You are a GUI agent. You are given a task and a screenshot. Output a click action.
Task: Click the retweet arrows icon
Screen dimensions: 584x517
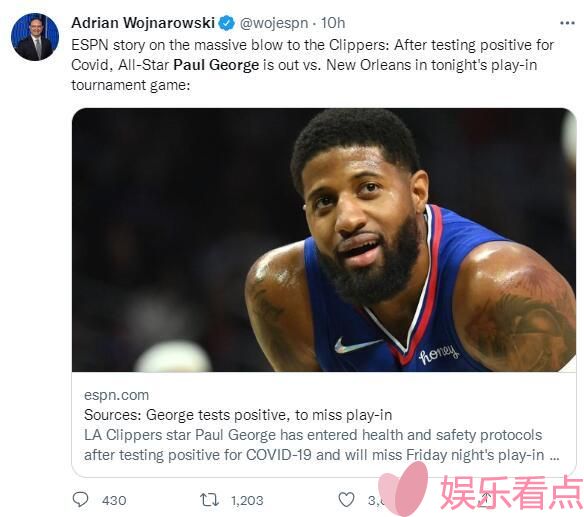209,499
